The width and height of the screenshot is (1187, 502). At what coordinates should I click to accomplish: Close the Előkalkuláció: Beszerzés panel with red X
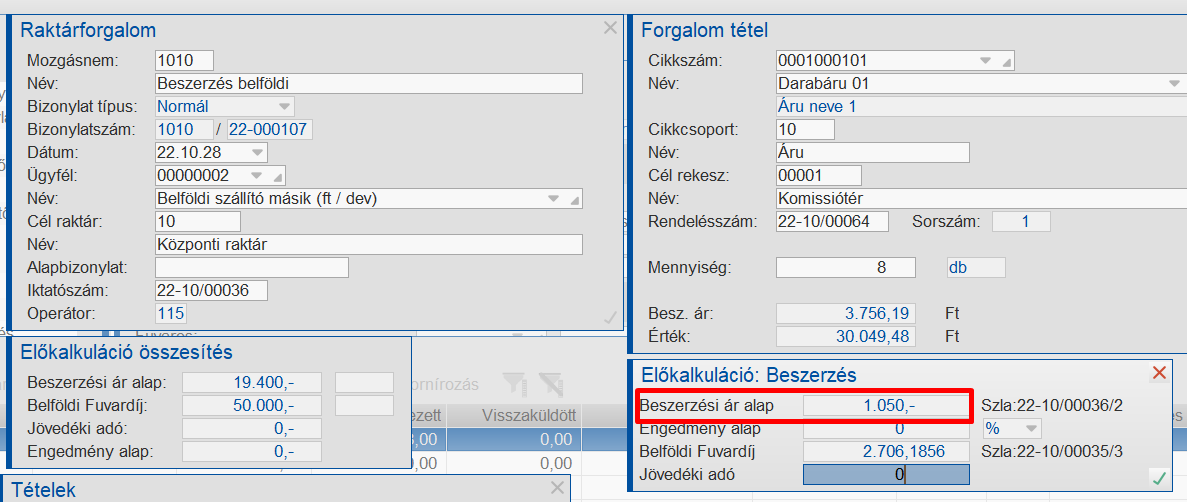1159,373
